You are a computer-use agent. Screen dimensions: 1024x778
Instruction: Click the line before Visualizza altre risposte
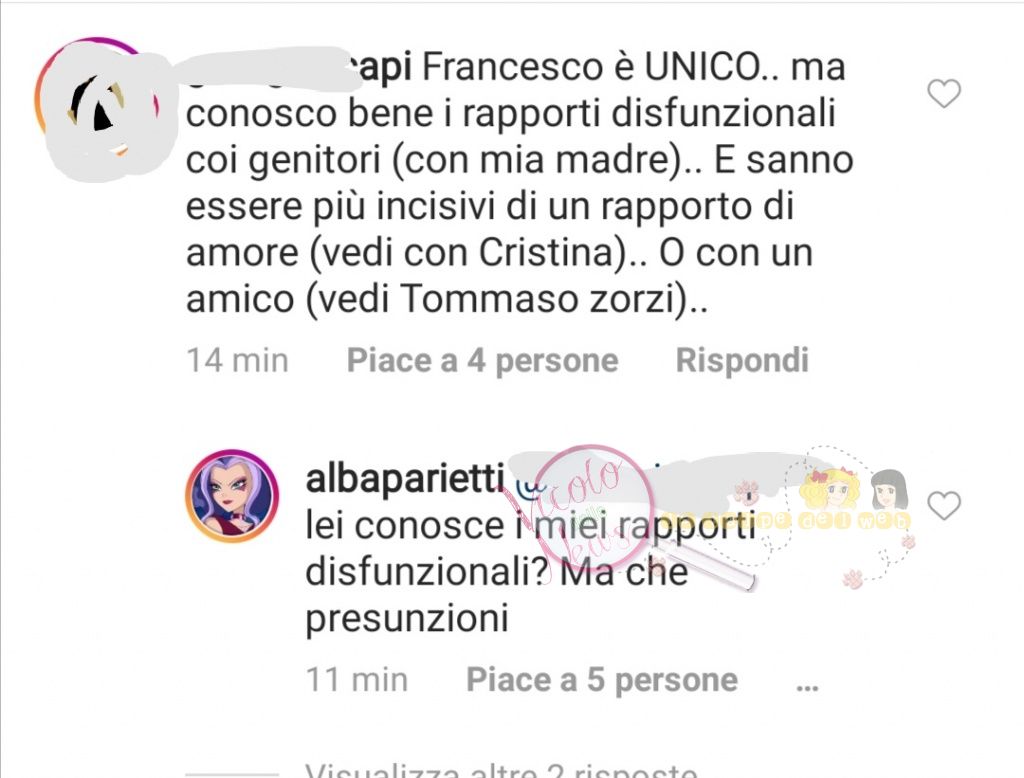[x=232, y=775]
